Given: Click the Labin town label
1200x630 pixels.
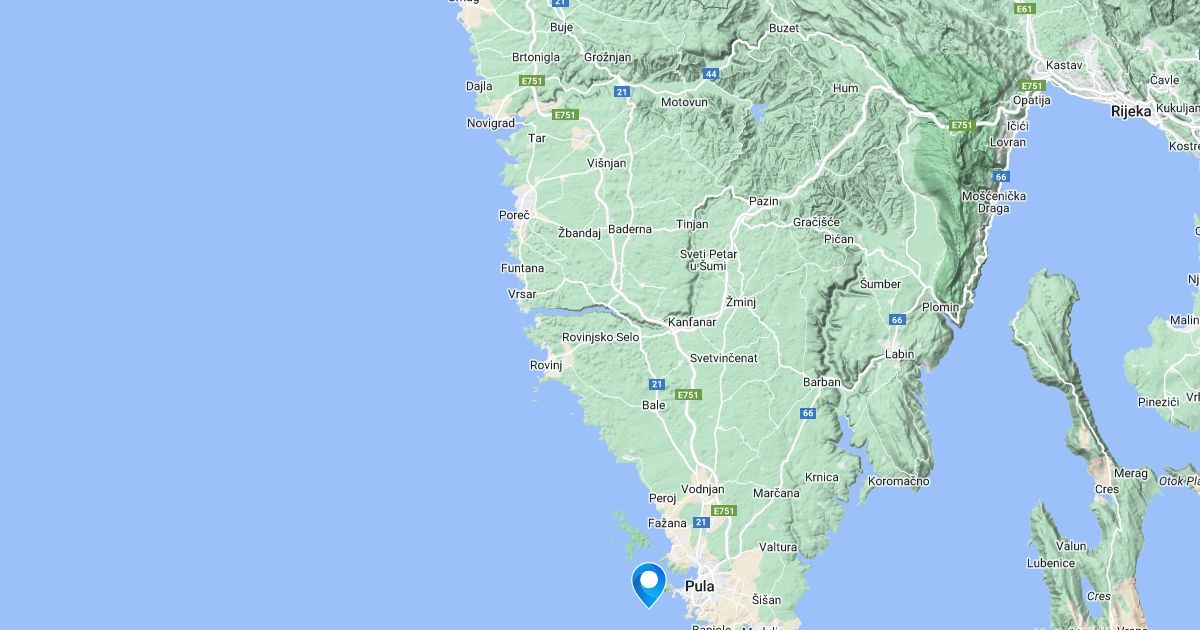Looking at the screenshot, I should click(900, 354).
